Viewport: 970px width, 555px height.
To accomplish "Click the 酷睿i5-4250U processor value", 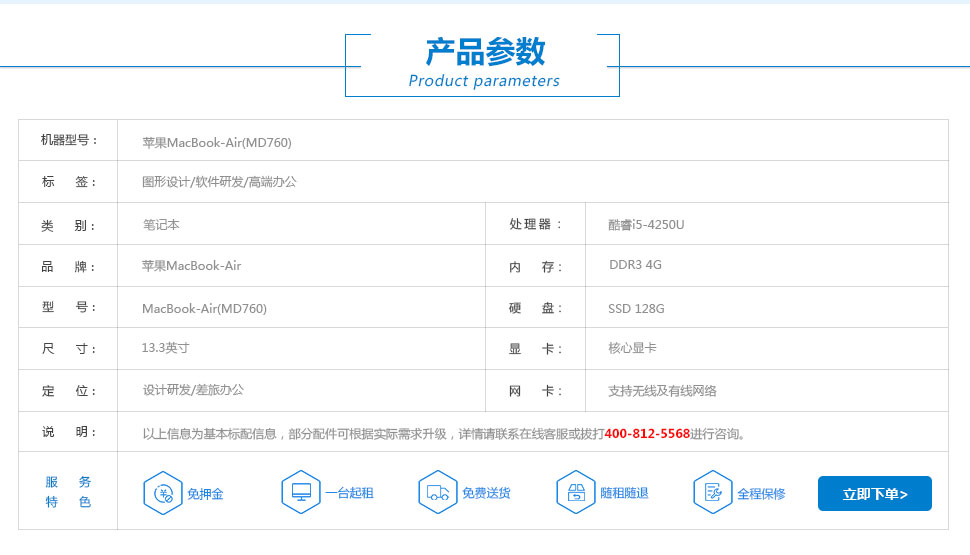I will click(x=646, y=225).
